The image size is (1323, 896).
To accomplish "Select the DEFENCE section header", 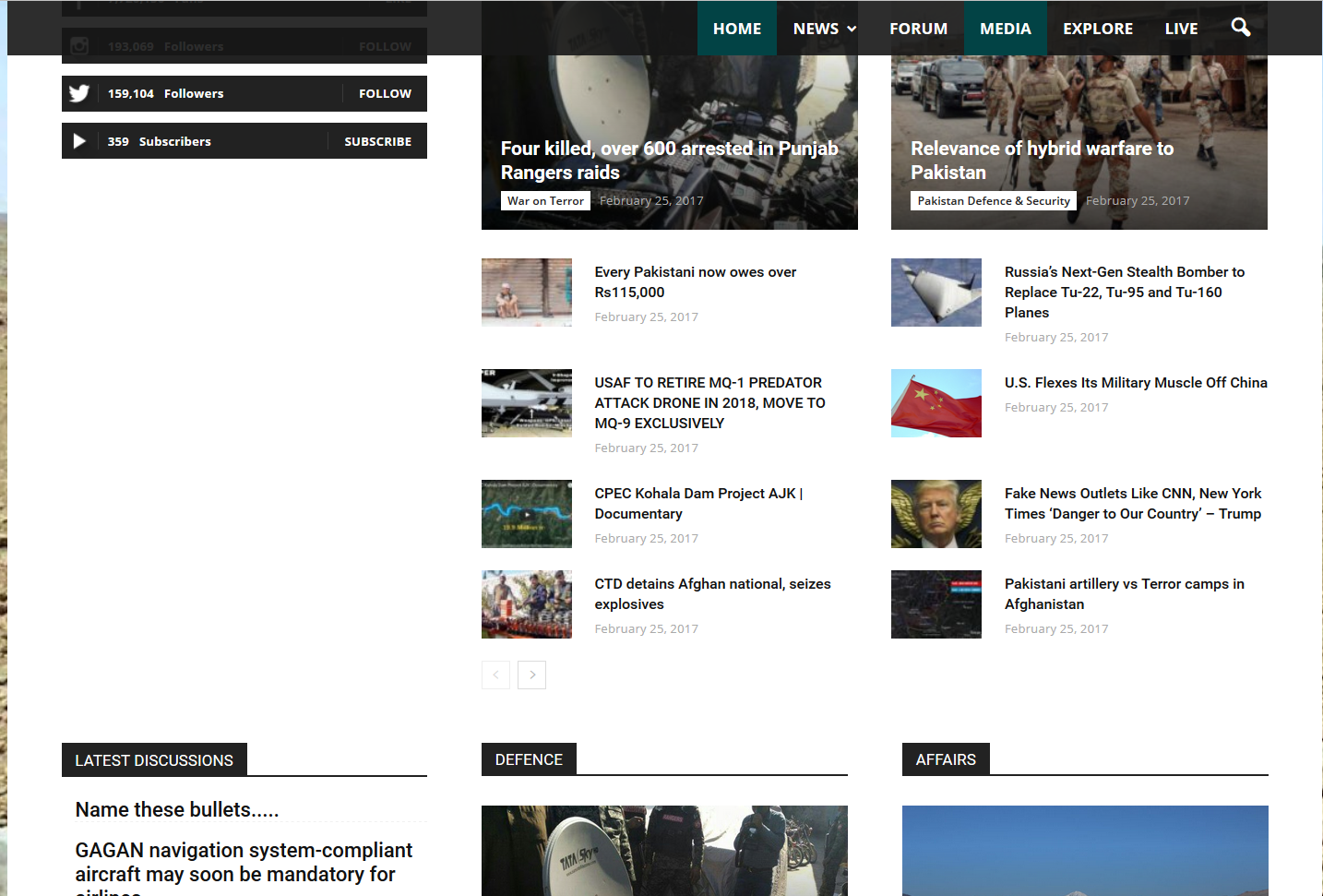I will [529, 759].
